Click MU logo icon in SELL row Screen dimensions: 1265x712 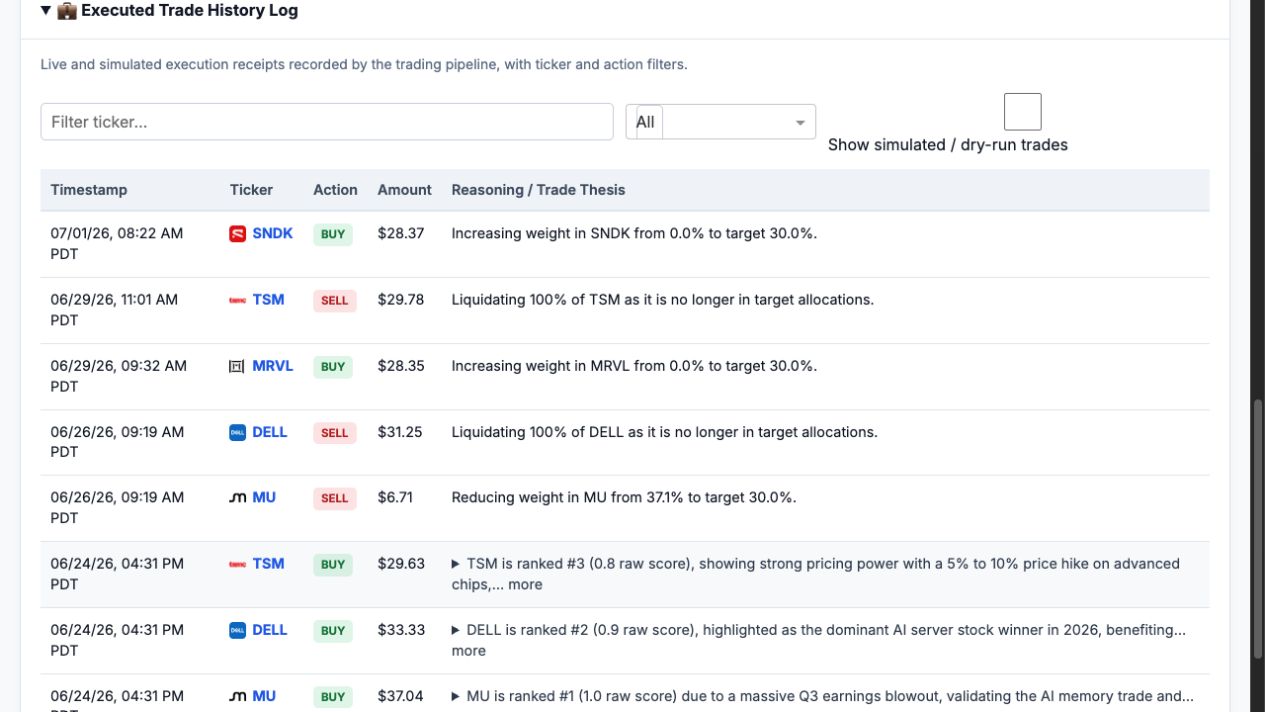tap(237, 498)
